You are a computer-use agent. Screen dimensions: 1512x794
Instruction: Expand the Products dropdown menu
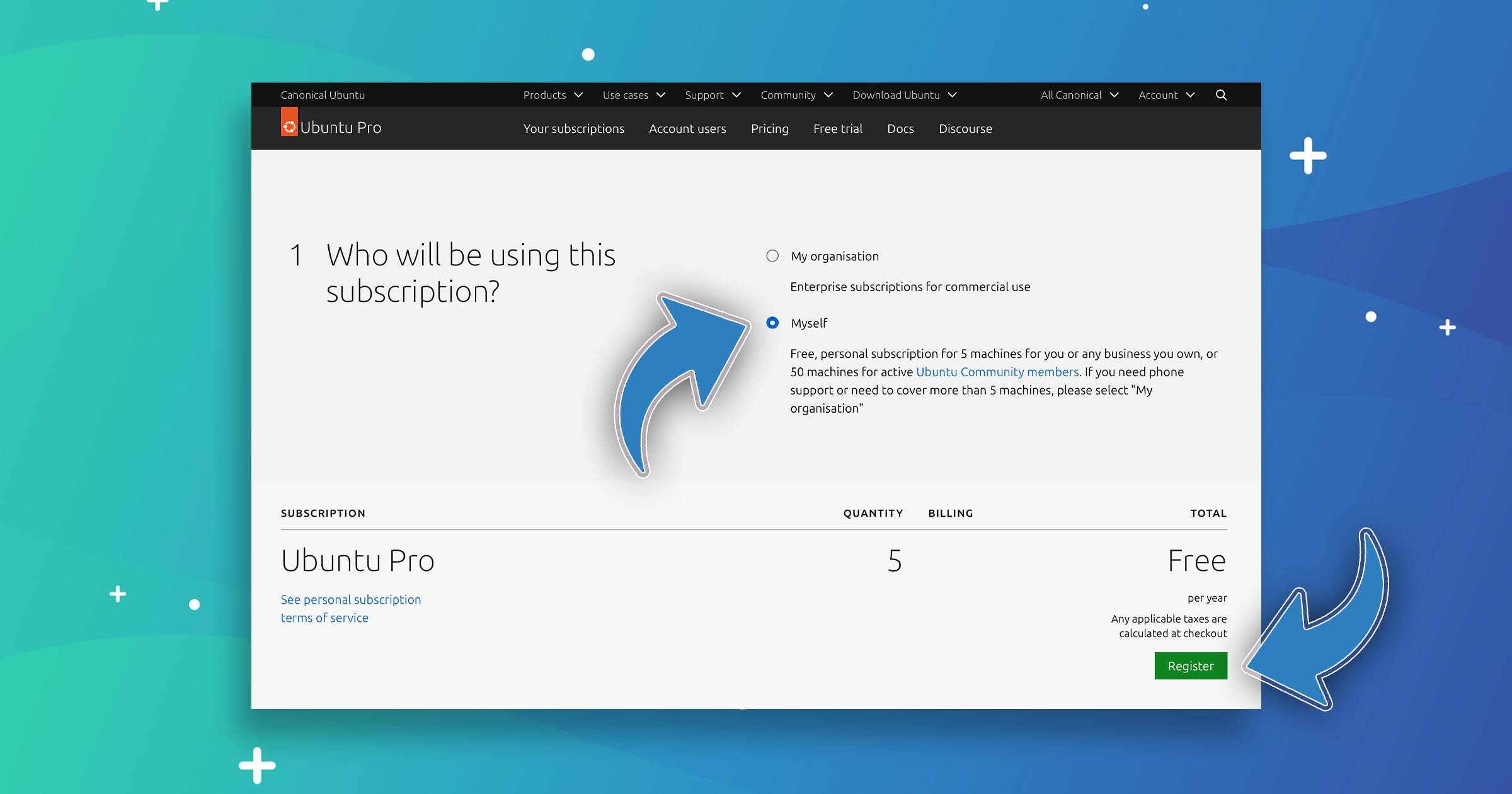click(553, 95)
